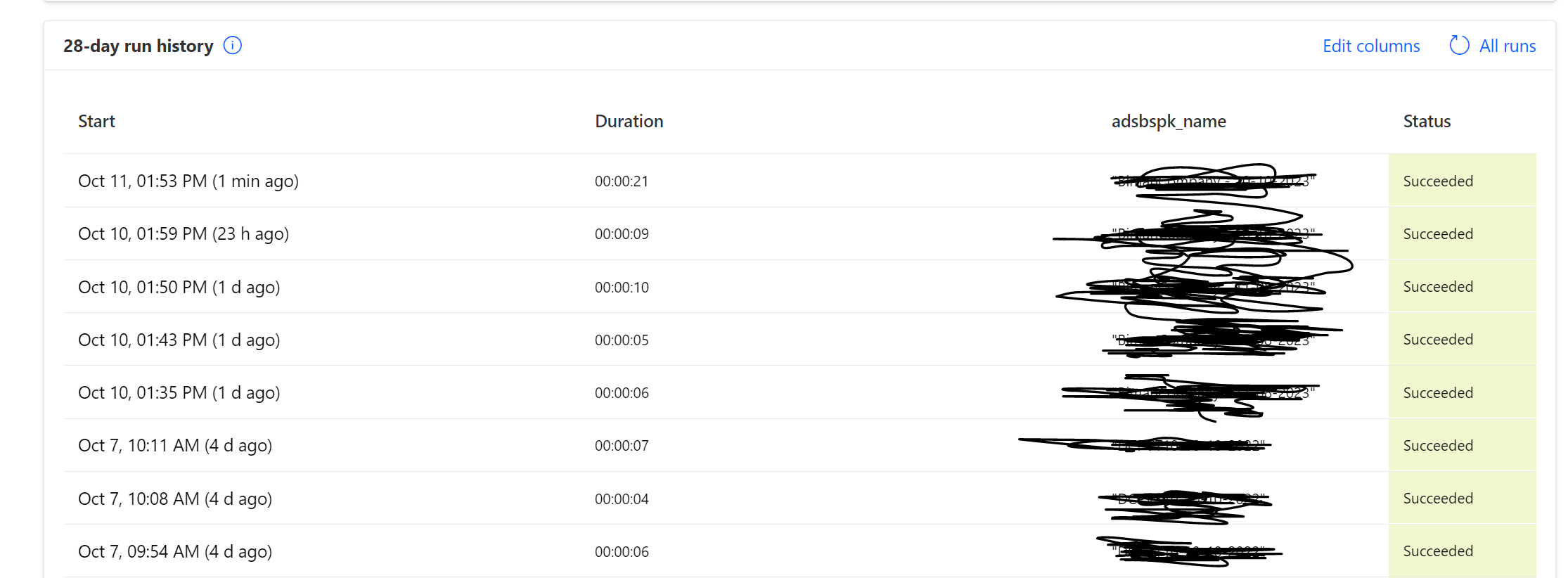Click the 00:00:09 duration value
This screenshot has width=1568, height=578.
point(622,234)
